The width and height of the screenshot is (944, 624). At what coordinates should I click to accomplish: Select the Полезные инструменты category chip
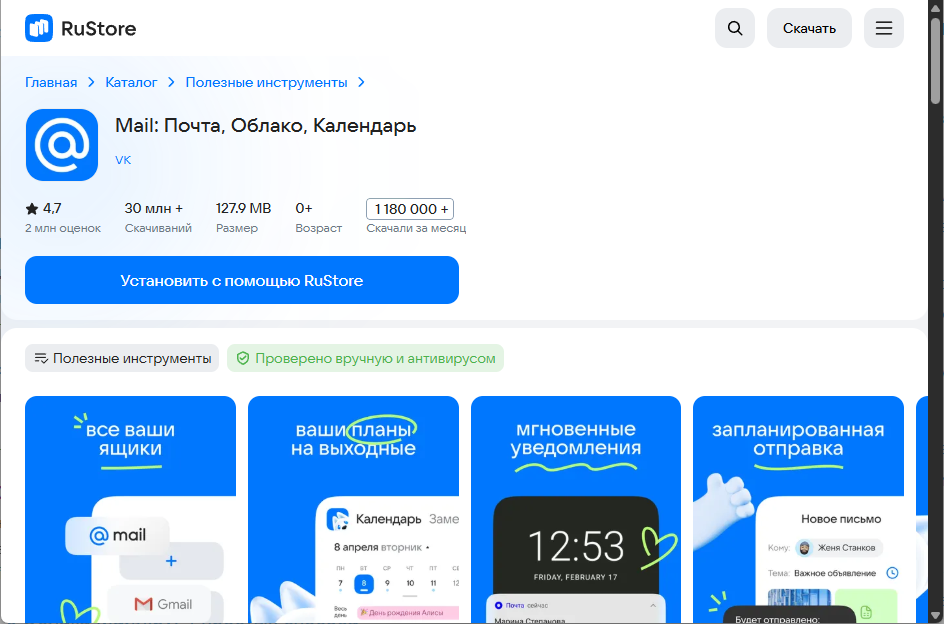122,358
